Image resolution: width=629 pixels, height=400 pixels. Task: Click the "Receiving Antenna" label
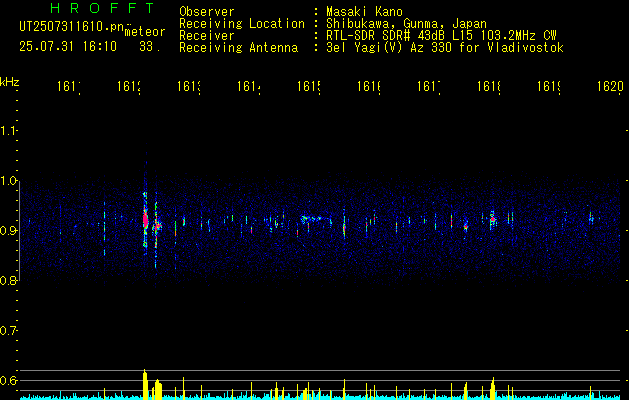click(x=239, y=48)
